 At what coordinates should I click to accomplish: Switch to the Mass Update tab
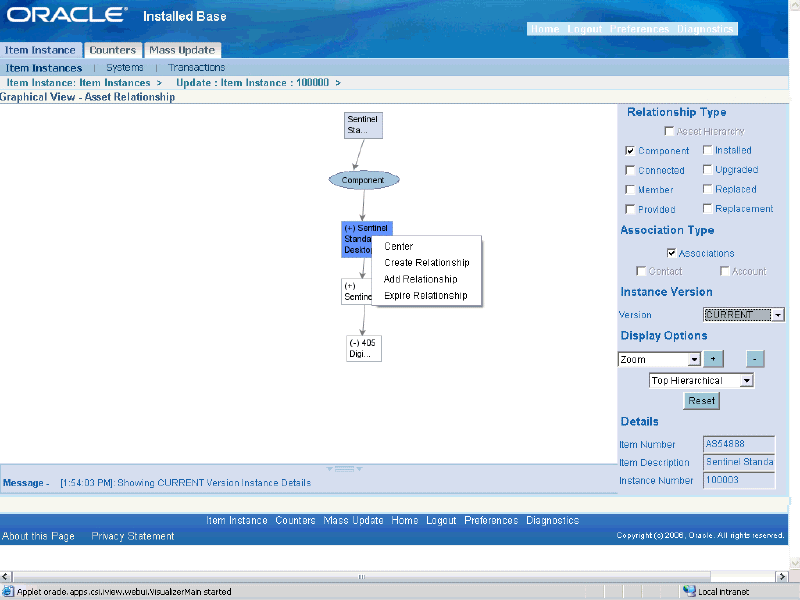182,50
